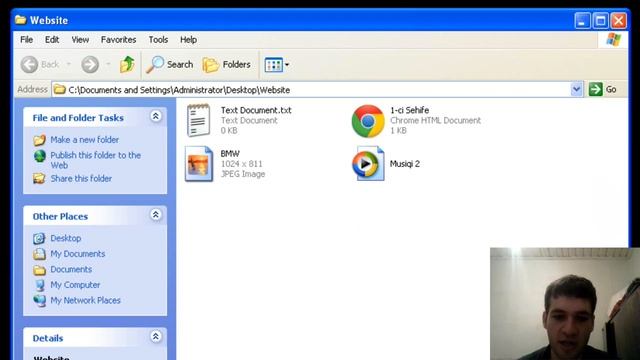Image resolution: width=640 pixels, height=360 pixels.
Task: Open the View menu
Action: pyautogui.click(x=80, y=40)
